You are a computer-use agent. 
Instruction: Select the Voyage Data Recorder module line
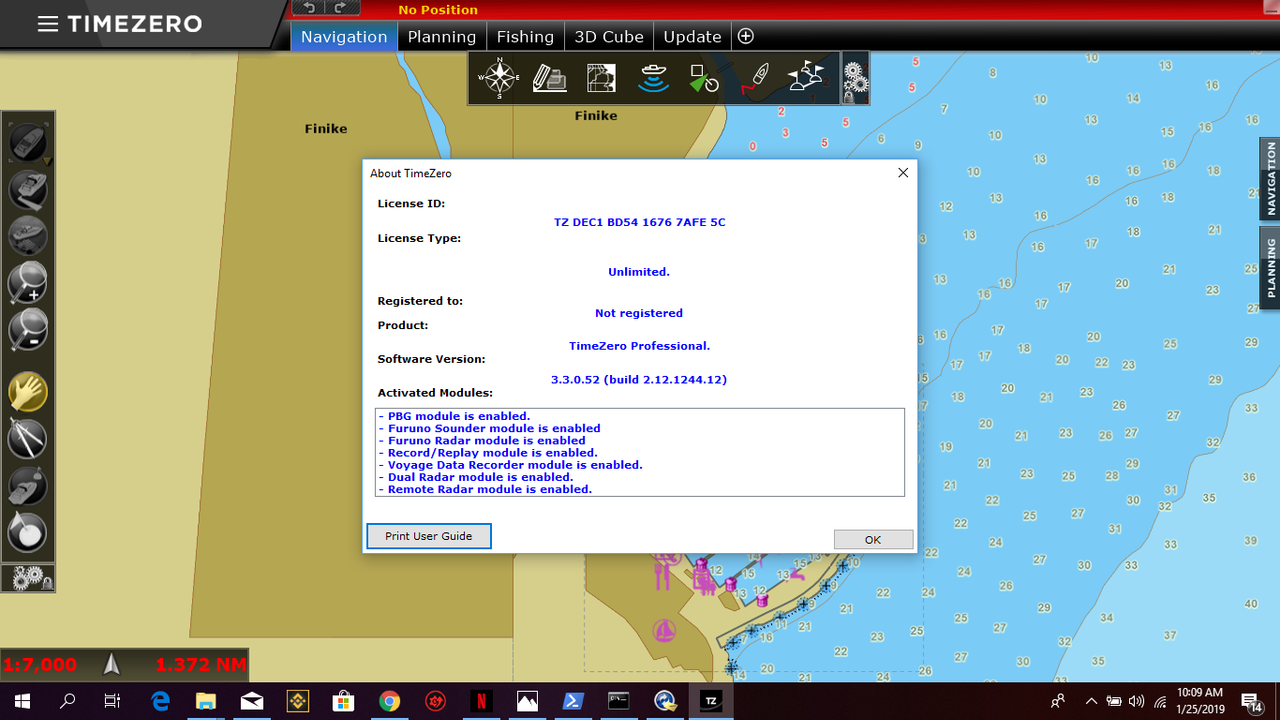510,465
